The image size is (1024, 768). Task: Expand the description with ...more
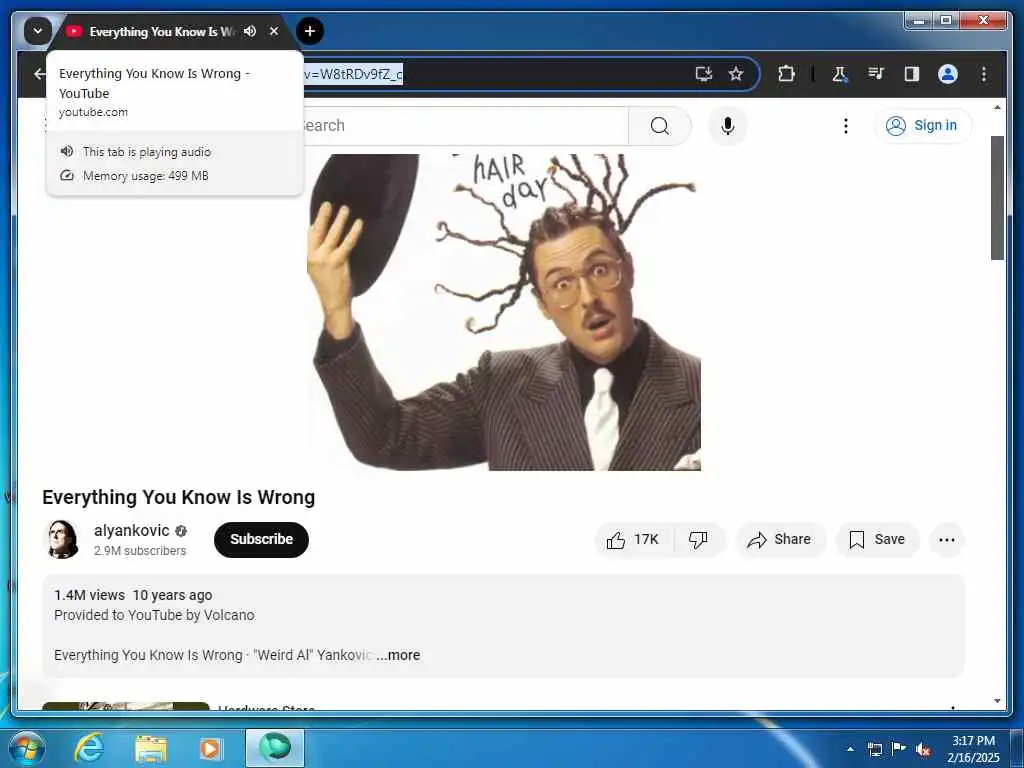398,655
